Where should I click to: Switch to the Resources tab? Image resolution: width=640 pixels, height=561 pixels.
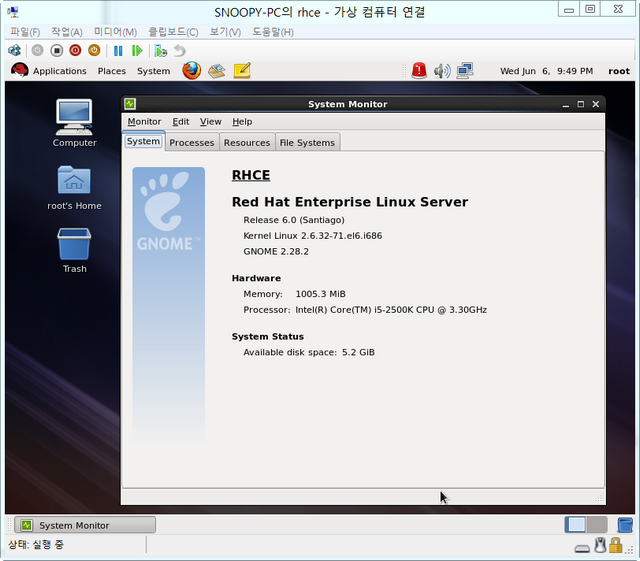point(247,142)
